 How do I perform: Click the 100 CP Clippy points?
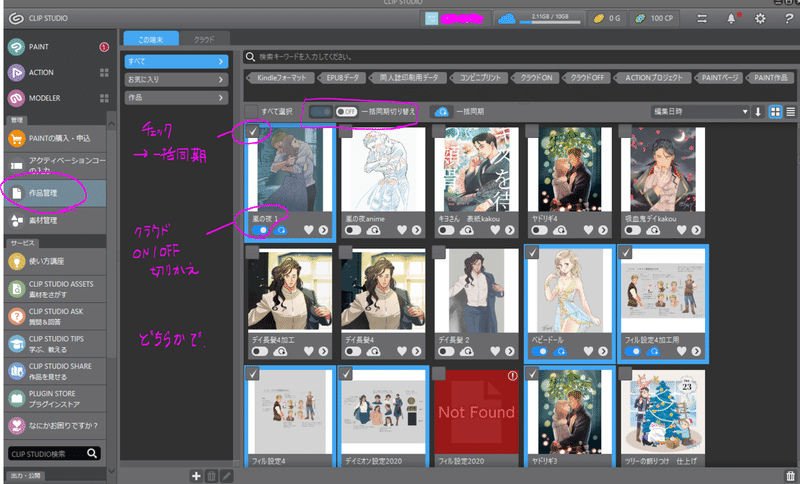click(654, 18)
